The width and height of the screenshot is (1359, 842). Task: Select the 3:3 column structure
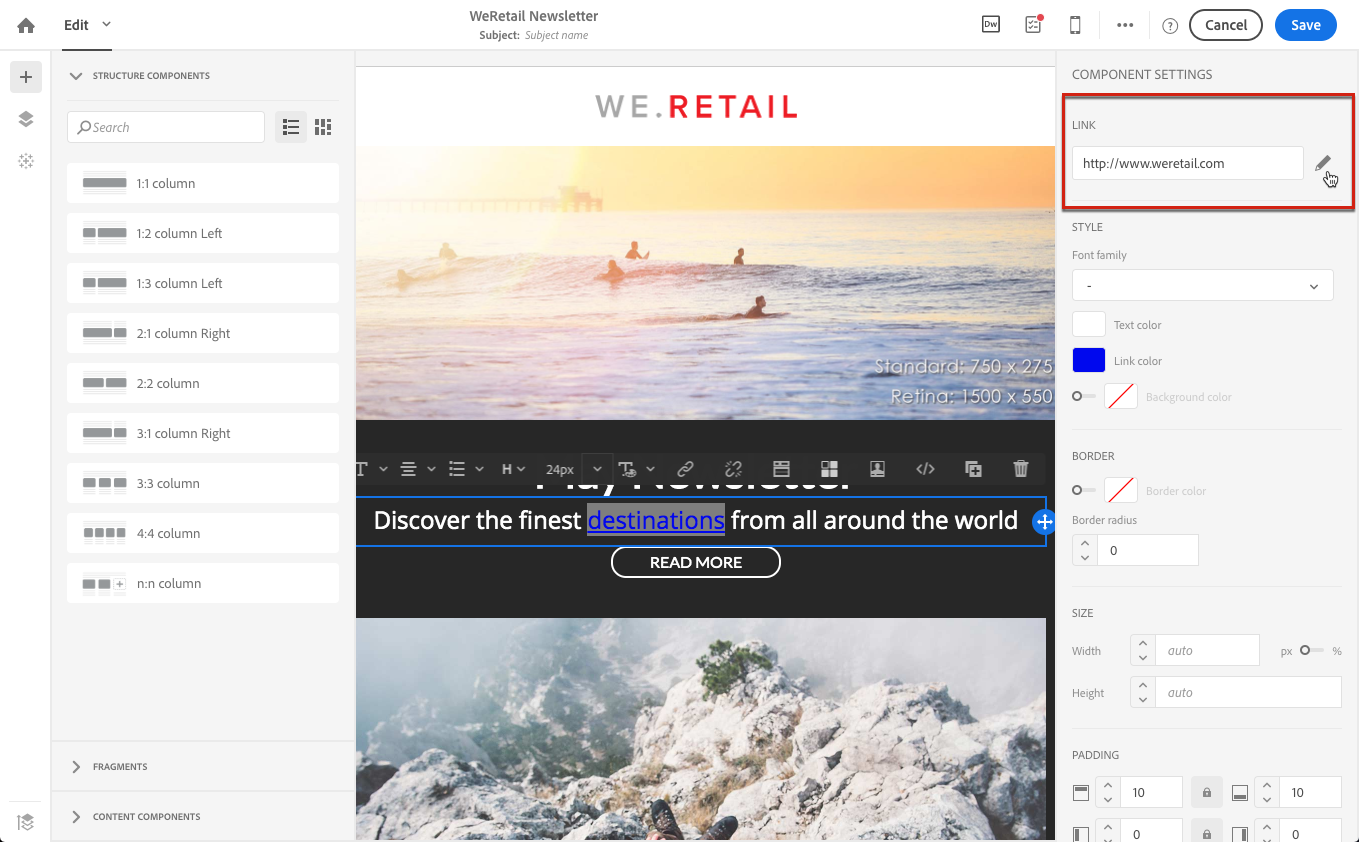[x=203, y=483]
